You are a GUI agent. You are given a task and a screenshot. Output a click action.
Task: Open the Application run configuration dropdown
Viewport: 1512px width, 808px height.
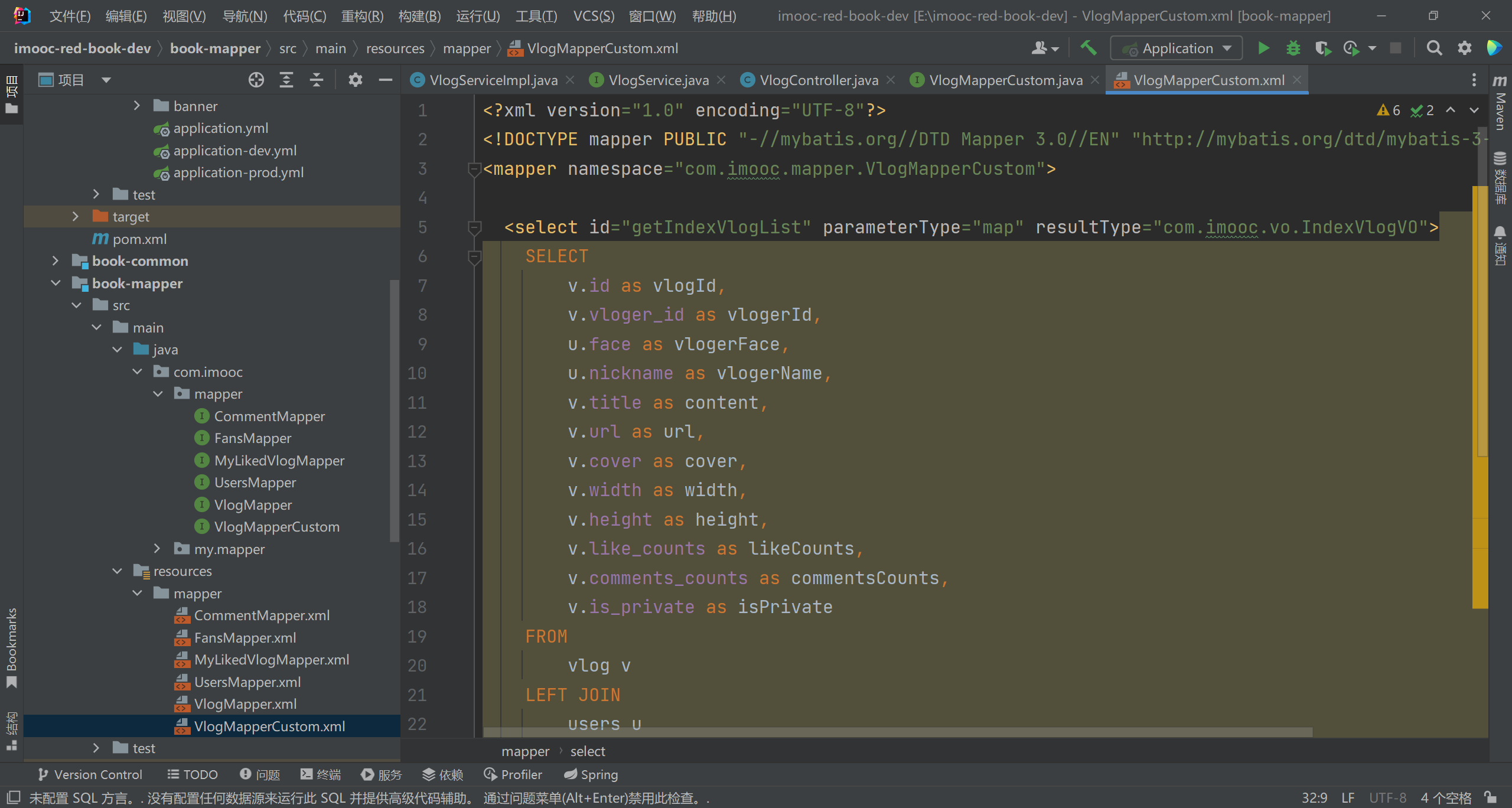click(x=1176, y=48)
